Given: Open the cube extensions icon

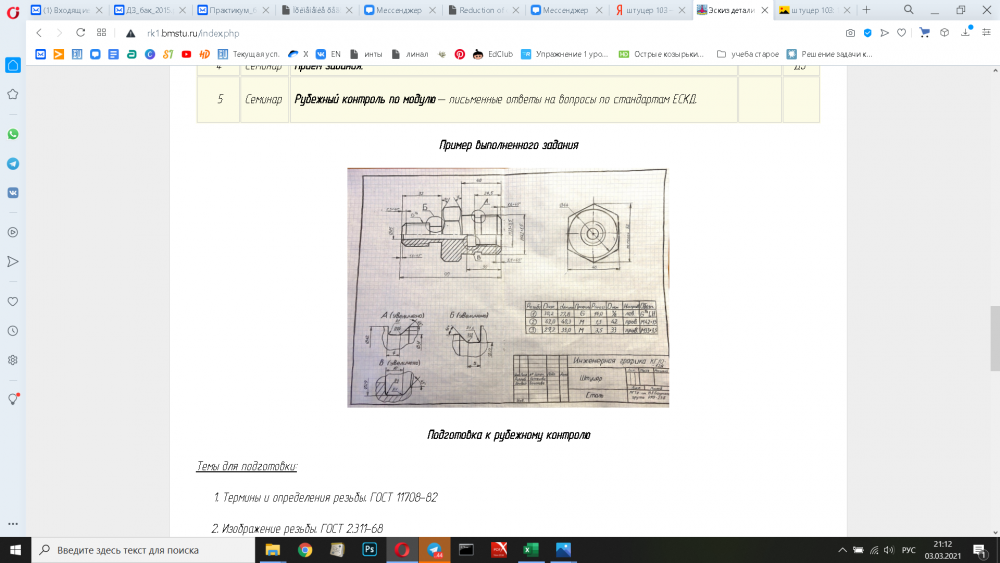Looking at the screenshot, I should (945, 33).
